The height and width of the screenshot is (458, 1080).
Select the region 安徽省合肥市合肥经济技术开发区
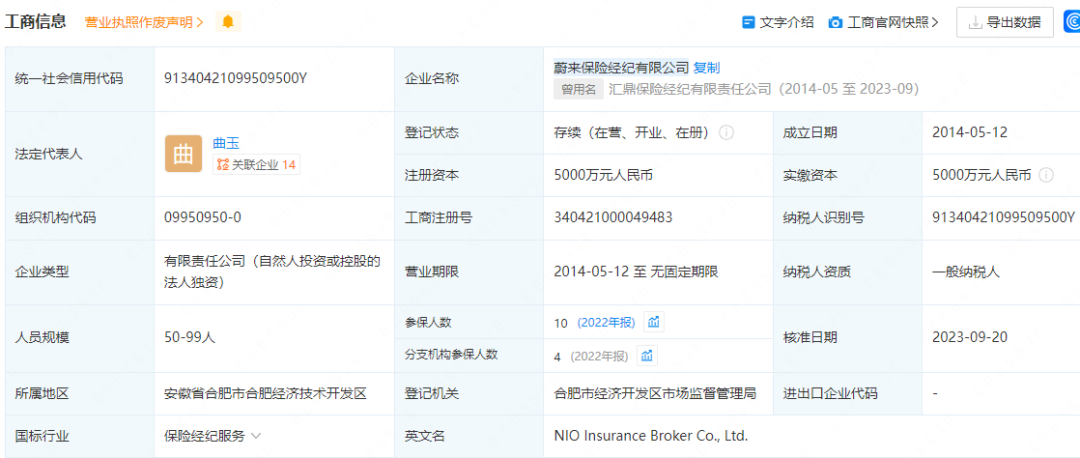265,394
